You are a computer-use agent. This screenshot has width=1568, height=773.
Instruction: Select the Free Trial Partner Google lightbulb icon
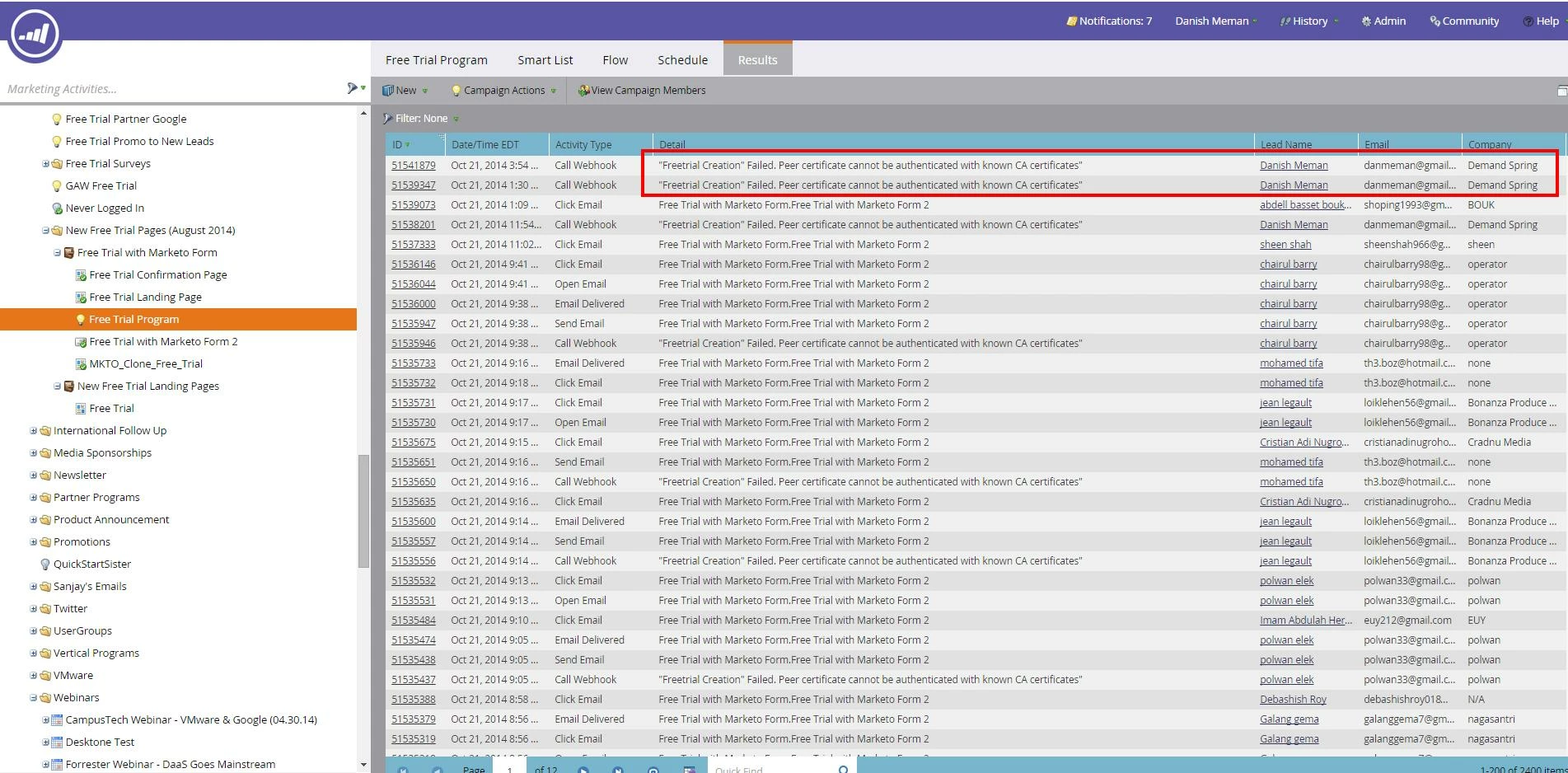57,119
